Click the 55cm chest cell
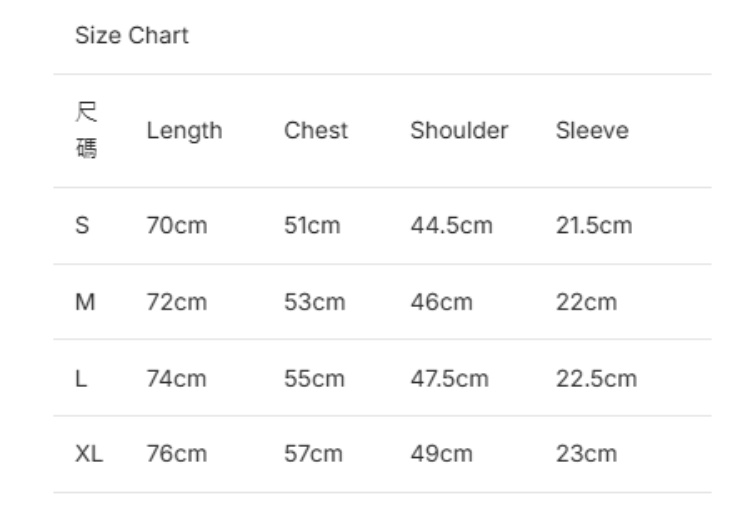Image resolution: width=750 pixels, height=525 pixels. [x=314, y=378]
